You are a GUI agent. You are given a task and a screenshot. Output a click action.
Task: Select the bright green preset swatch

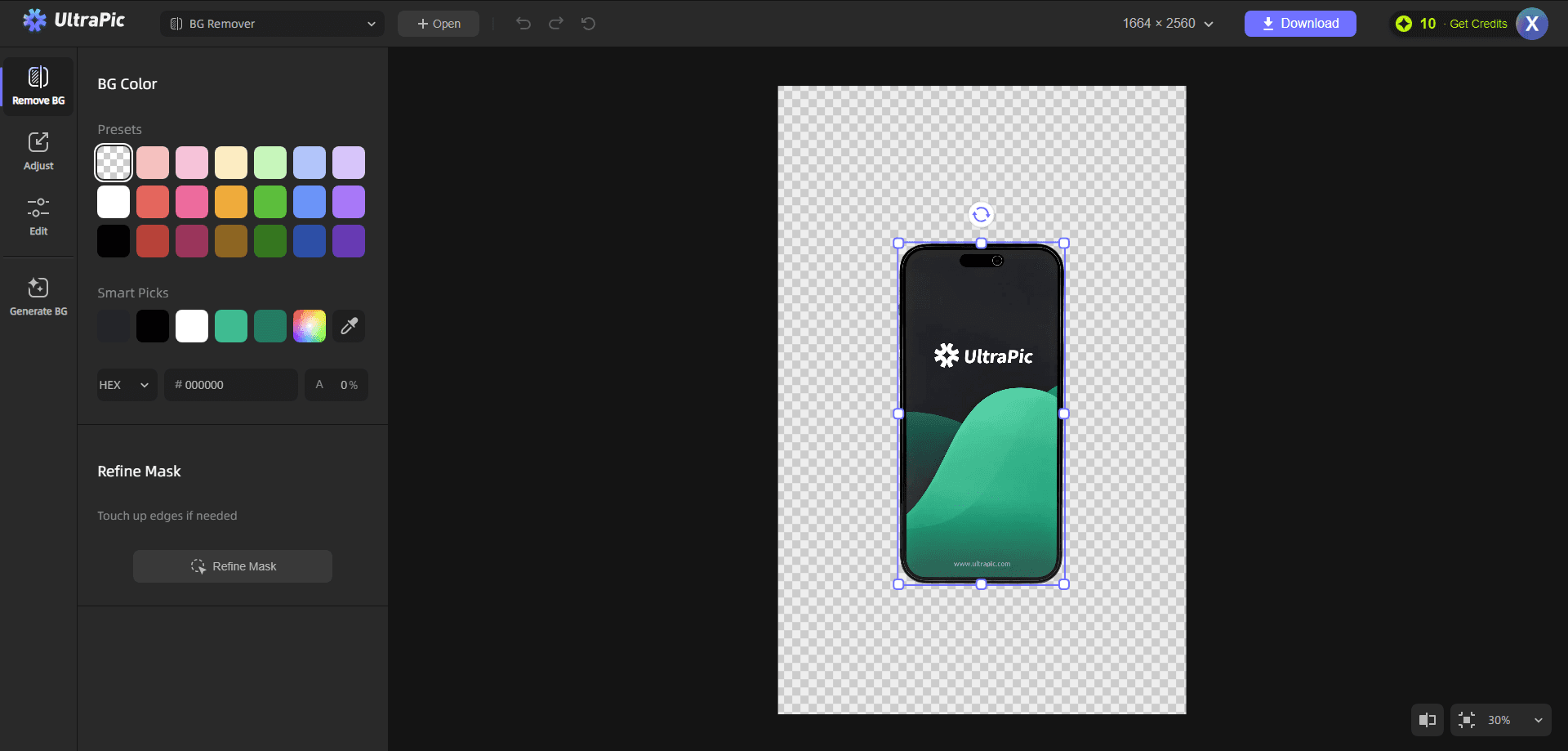click(270, 202)
